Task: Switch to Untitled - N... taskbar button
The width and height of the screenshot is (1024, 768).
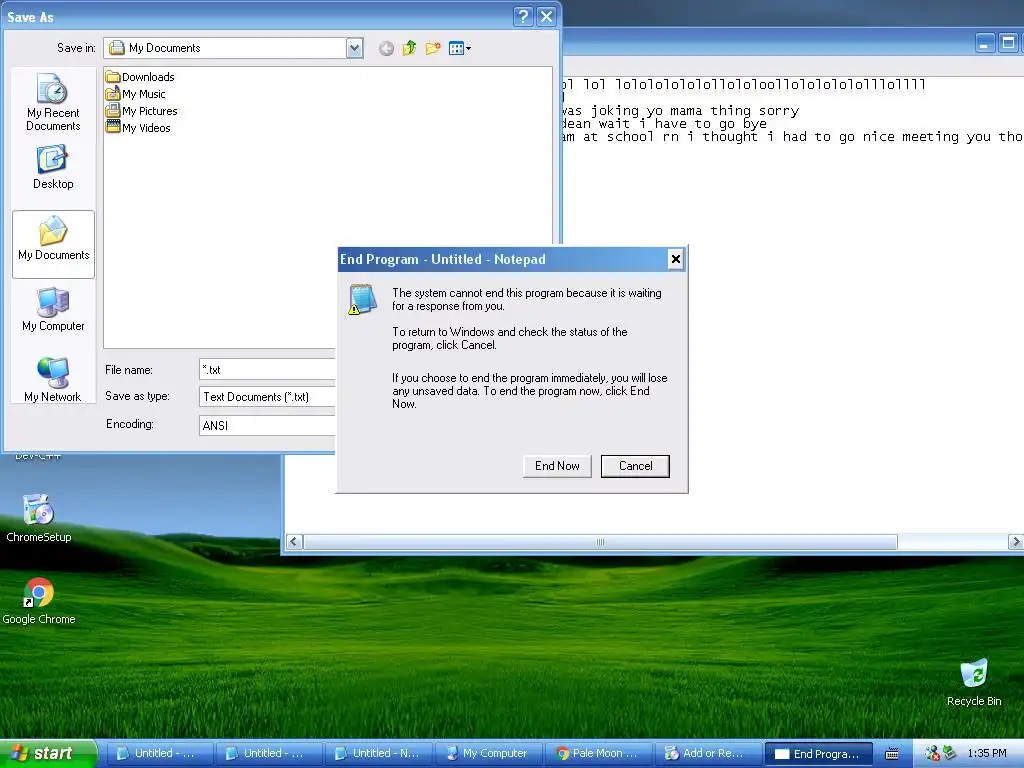Action: 377,754
